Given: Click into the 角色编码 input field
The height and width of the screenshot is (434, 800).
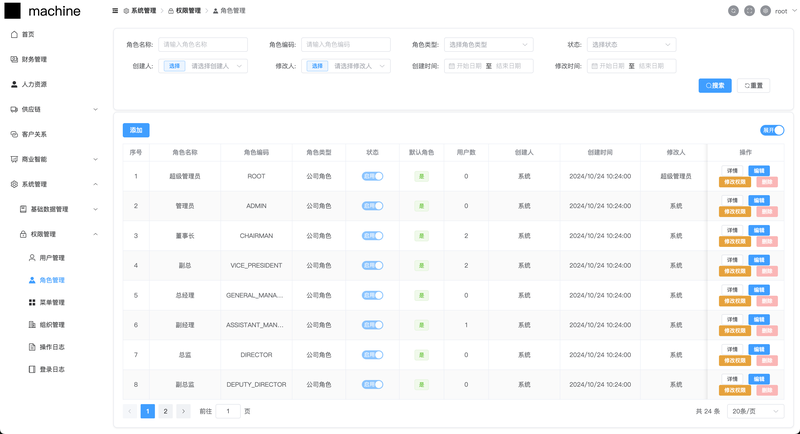Looking at the screenshot, I should 346,44.
